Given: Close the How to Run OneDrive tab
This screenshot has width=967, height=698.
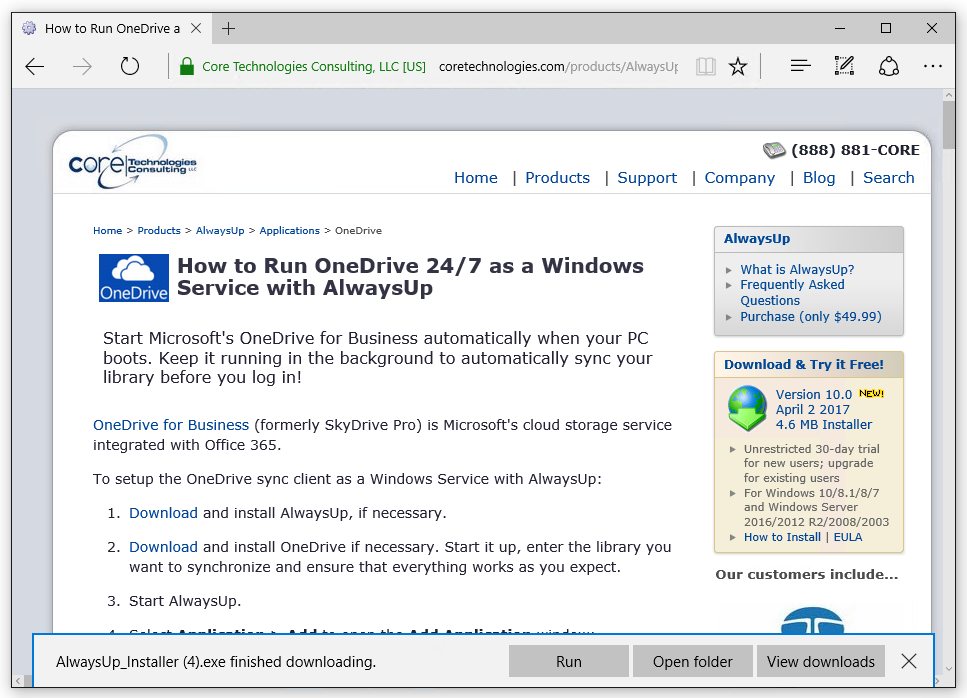Looking at the screenshot, I should 195,28.
